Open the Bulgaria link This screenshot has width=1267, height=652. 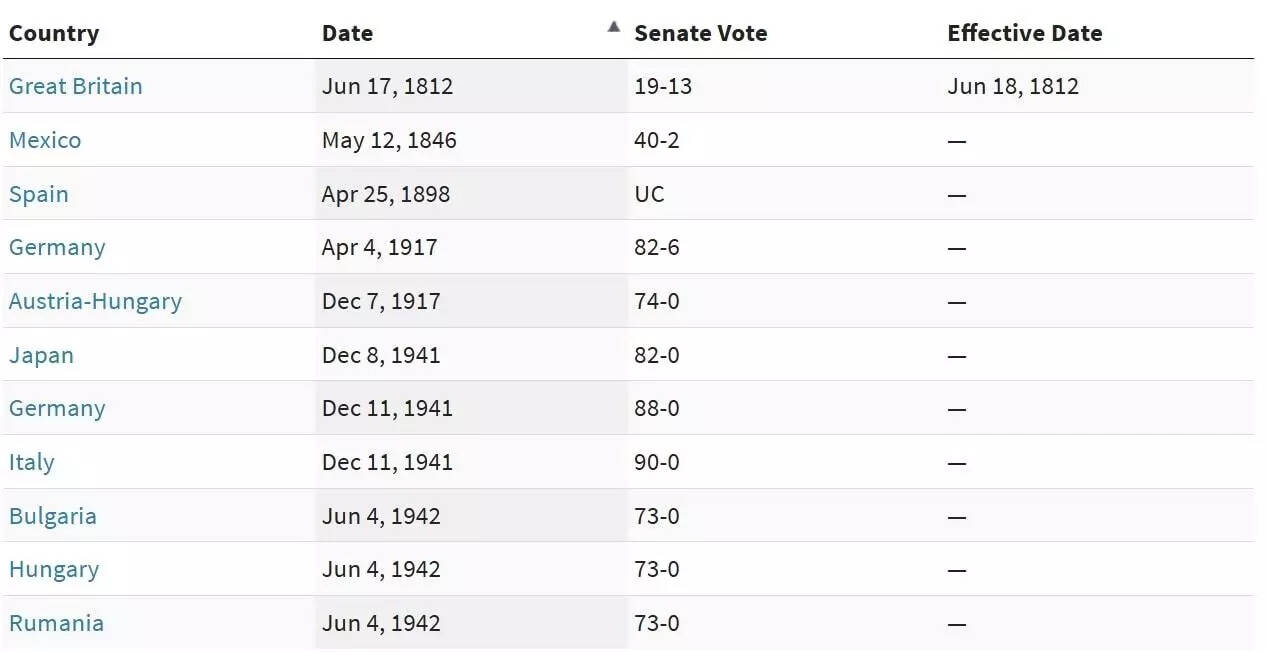pos(53,516)
